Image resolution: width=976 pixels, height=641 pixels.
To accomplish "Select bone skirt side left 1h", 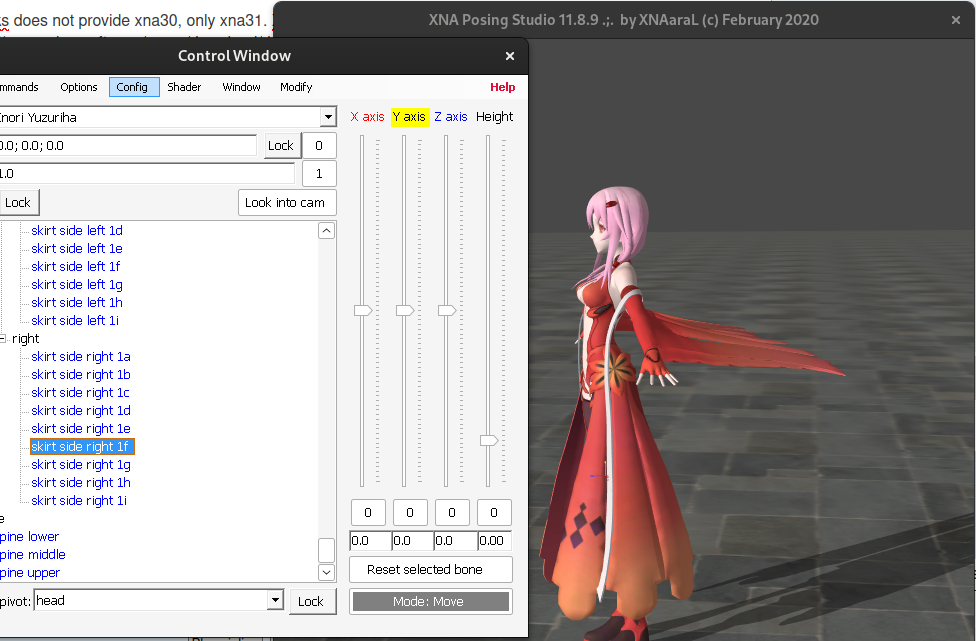I will (77, 302).
